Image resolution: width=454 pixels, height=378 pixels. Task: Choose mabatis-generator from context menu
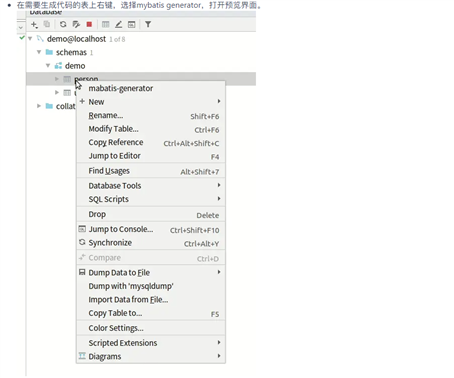[151, 88]
